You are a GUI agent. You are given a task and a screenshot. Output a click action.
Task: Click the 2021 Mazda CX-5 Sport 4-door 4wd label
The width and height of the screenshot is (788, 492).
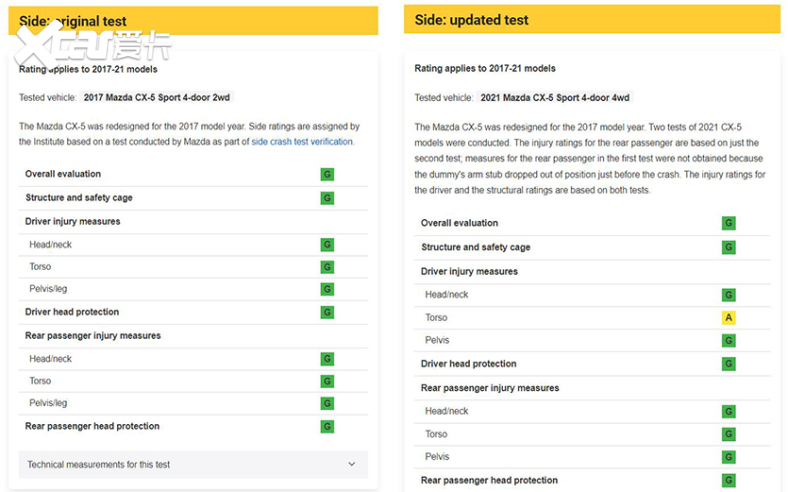coord(556,98)
